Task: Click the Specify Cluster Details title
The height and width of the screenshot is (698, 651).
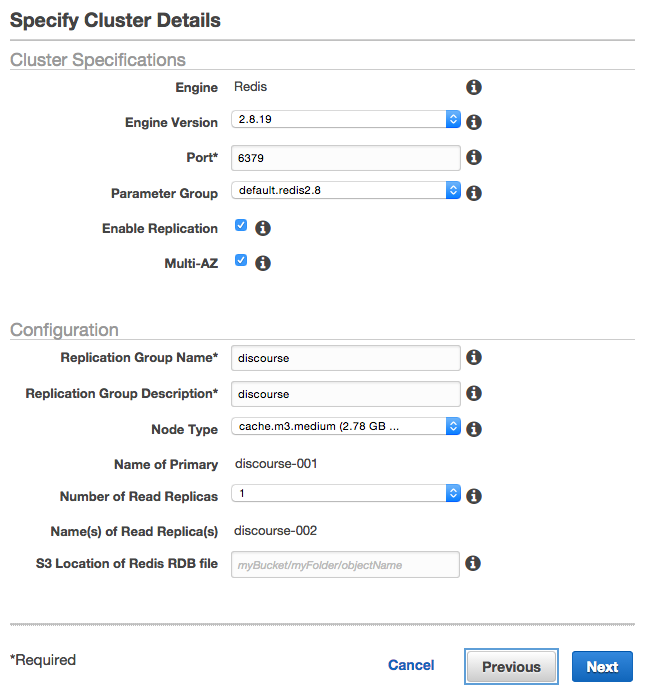Action: [115, 20]
